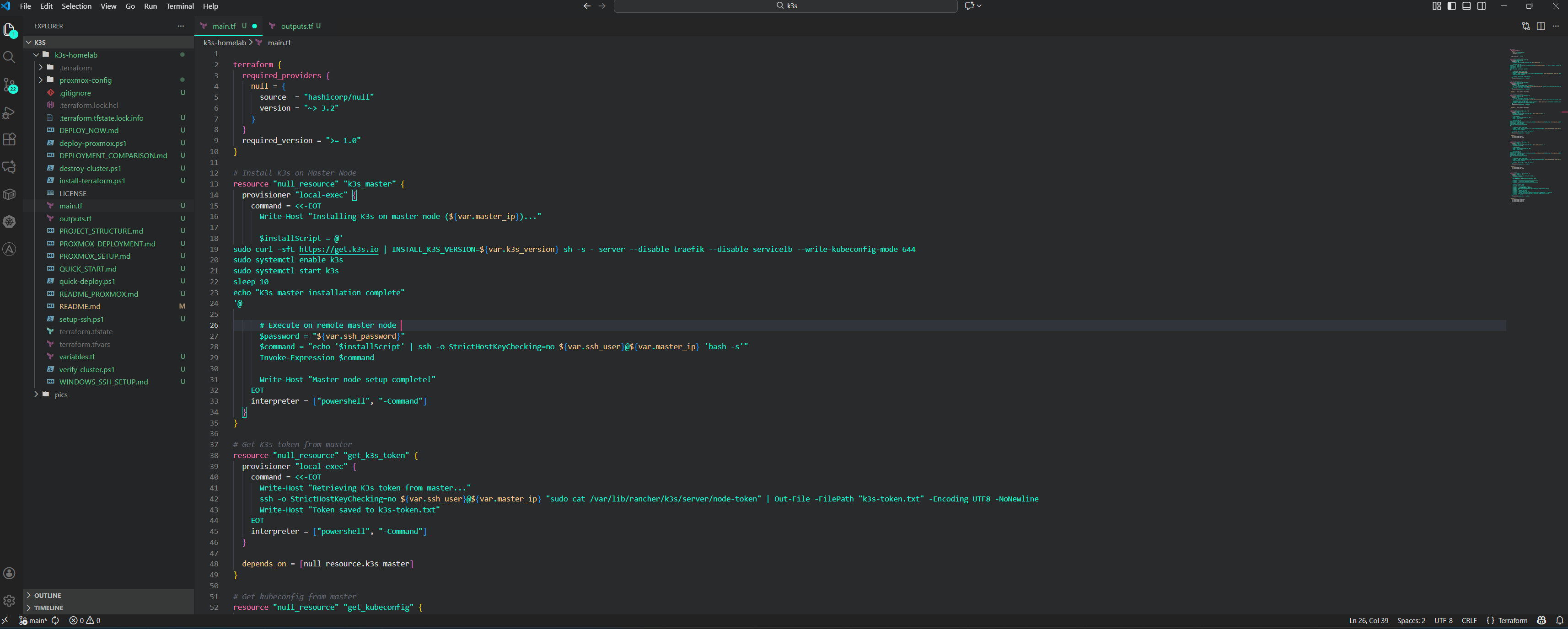Open the Extensions view
Image resolution: width=1568 pixels, height=629 pixels.
(x=10, y=139)
